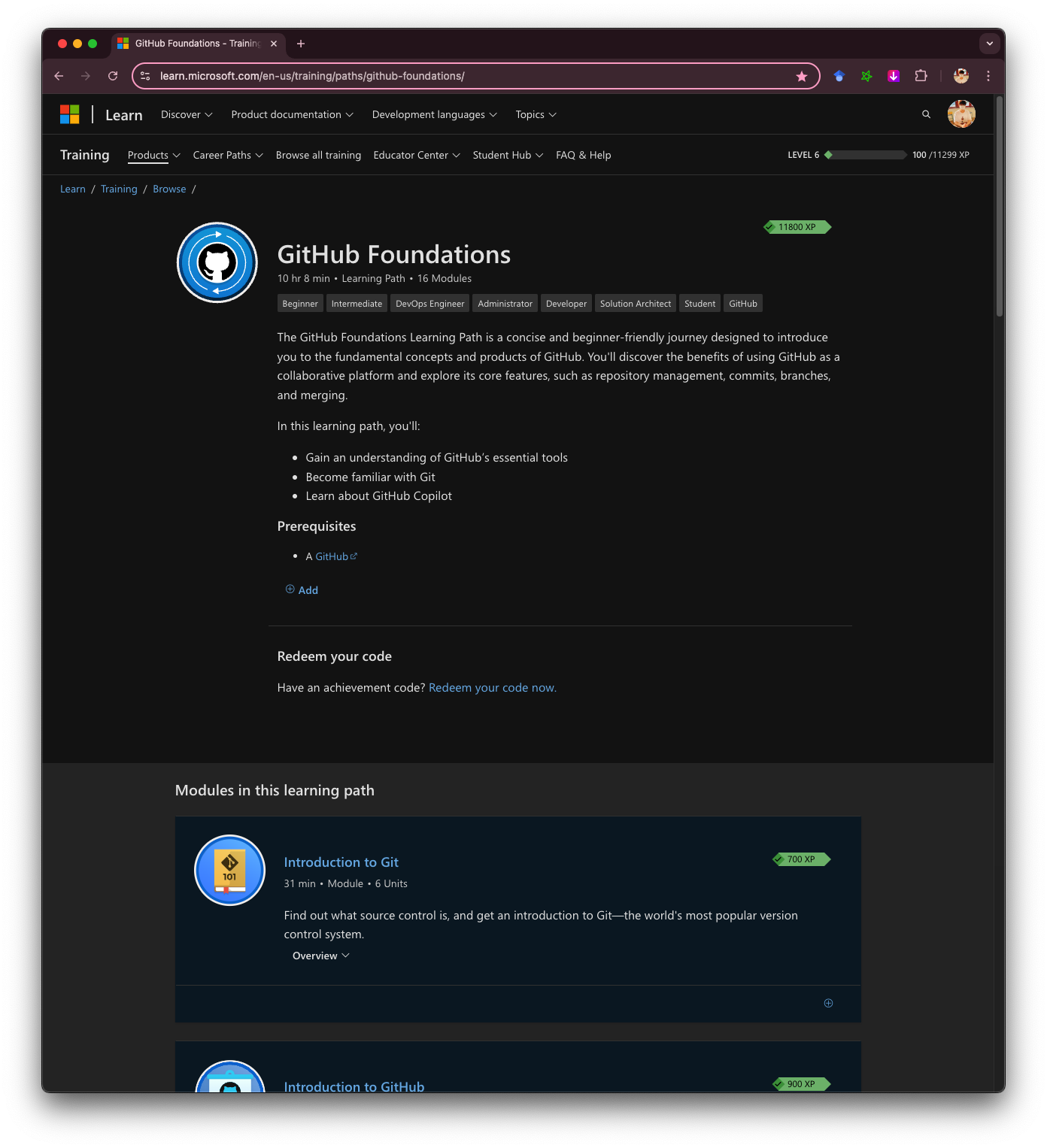Expand Development languages dropdown
The height and width of the screenshot is (1148, 1047).
click(434, 114)
